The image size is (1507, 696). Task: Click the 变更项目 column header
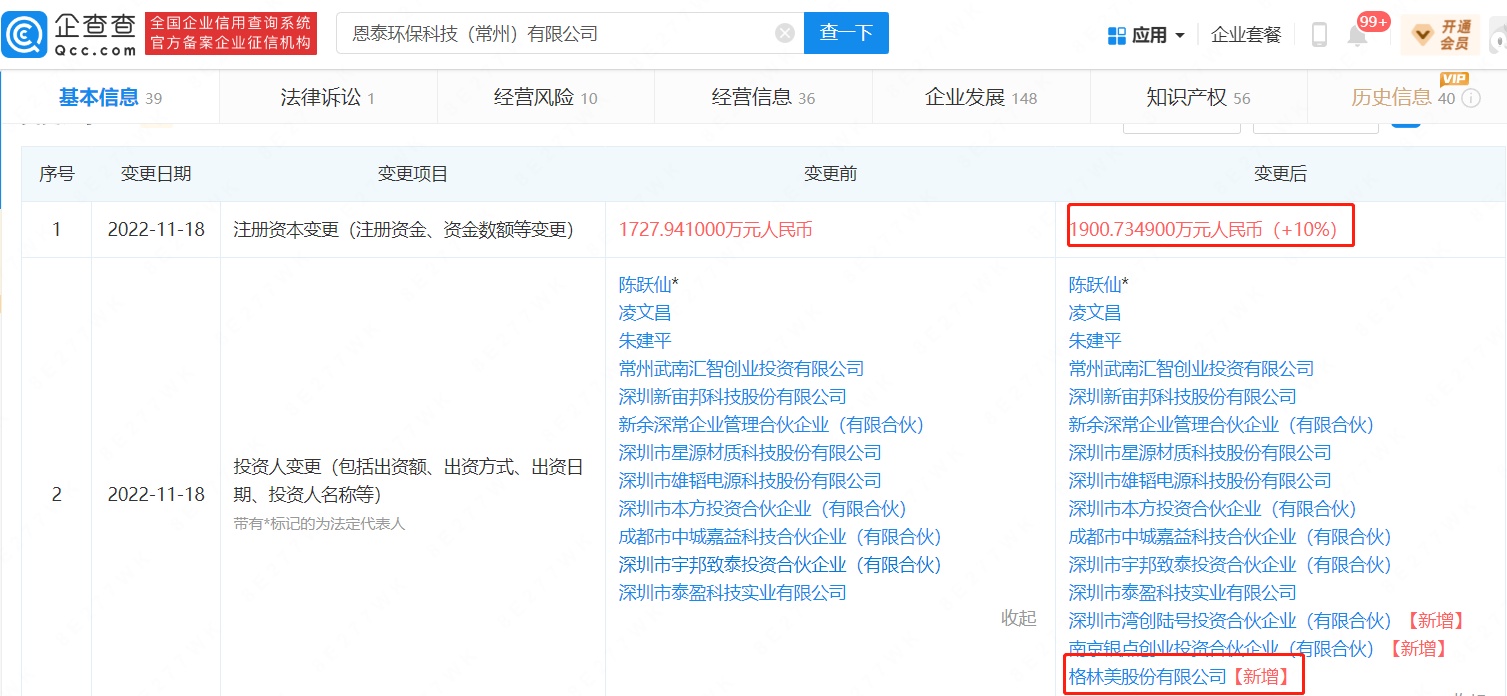pyautogui.click(x=412, y=174)
